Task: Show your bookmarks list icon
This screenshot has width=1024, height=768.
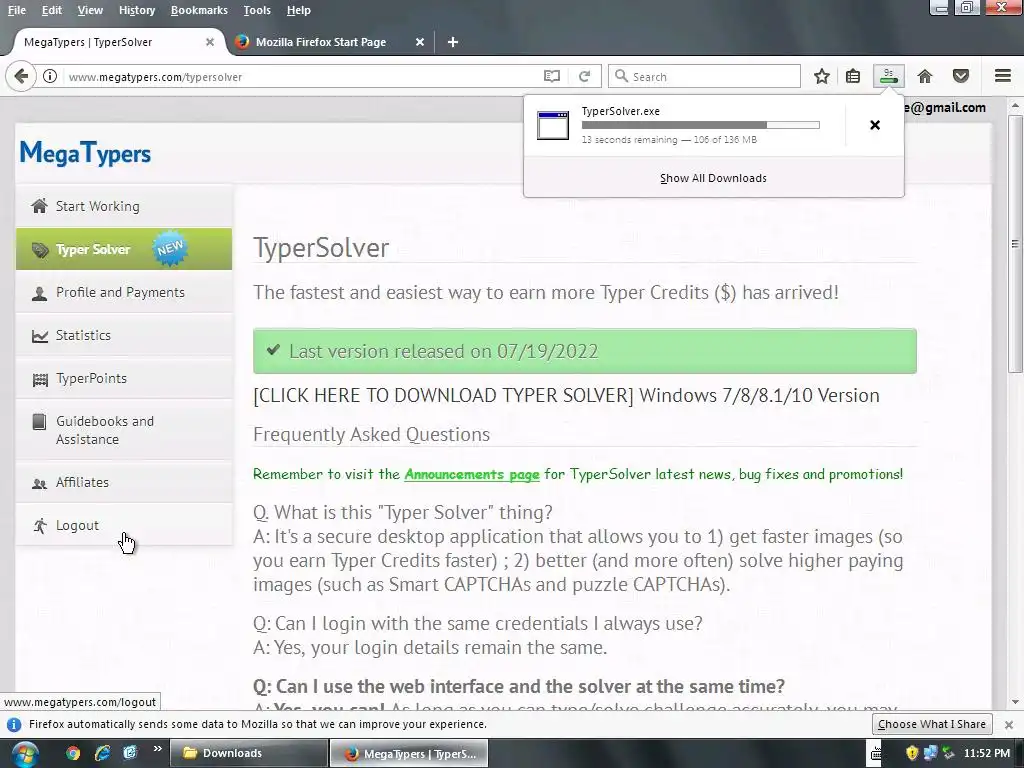Action: point(853,76)
